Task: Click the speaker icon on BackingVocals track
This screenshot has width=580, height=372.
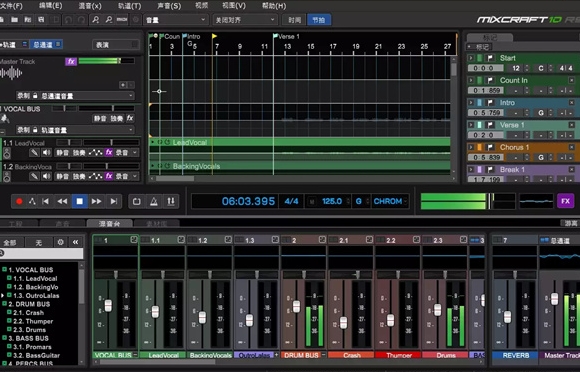Action: [x=46, y=176]
